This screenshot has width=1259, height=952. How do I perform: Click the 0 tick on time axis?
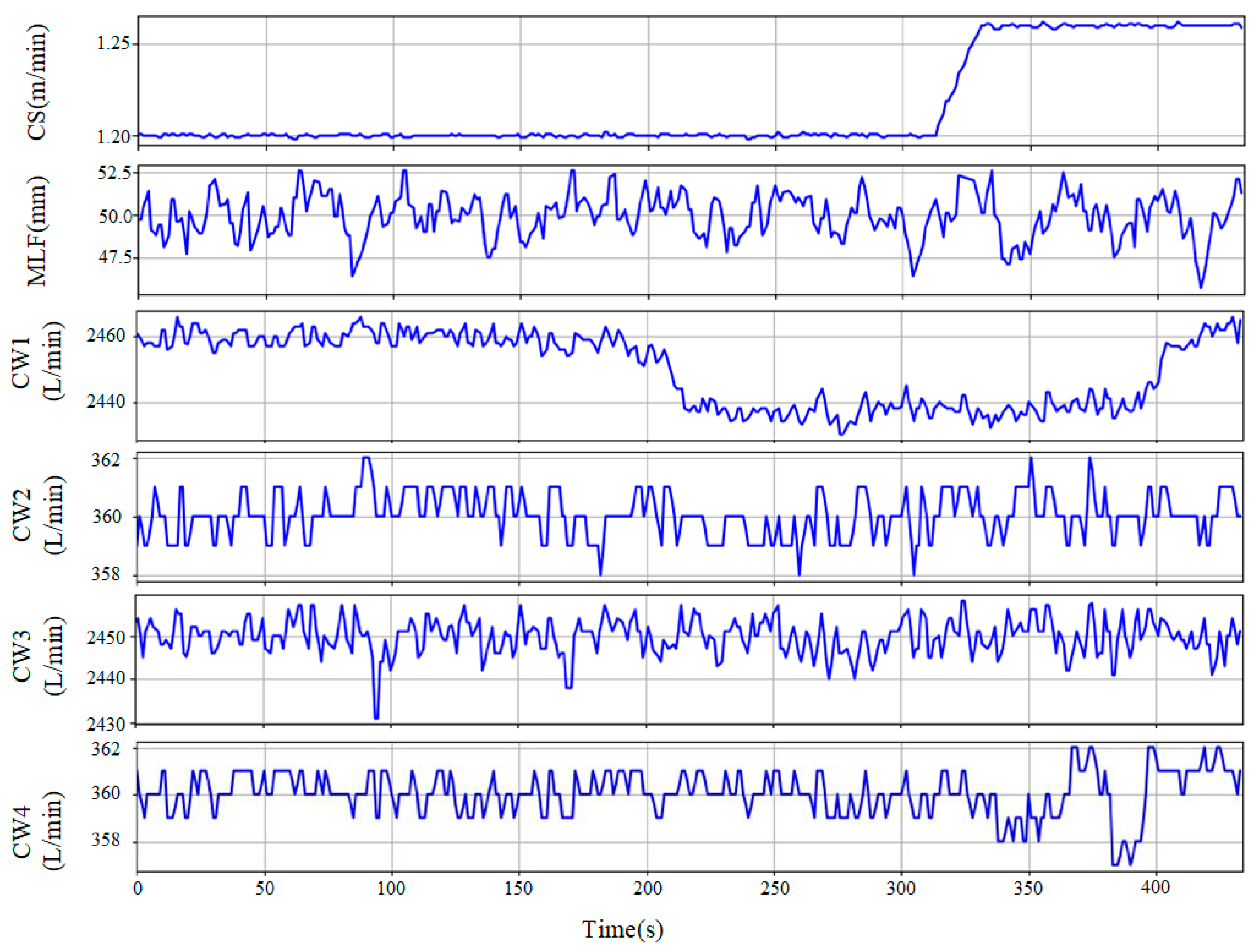(x=137, y=888)
